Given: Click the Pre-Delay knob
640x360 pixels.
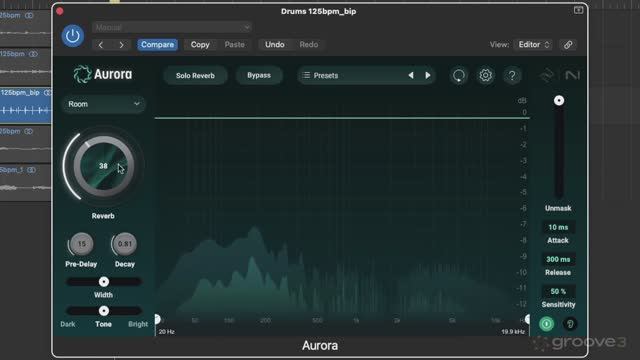Looking at the screenshot, I should (x=82, y=244).
